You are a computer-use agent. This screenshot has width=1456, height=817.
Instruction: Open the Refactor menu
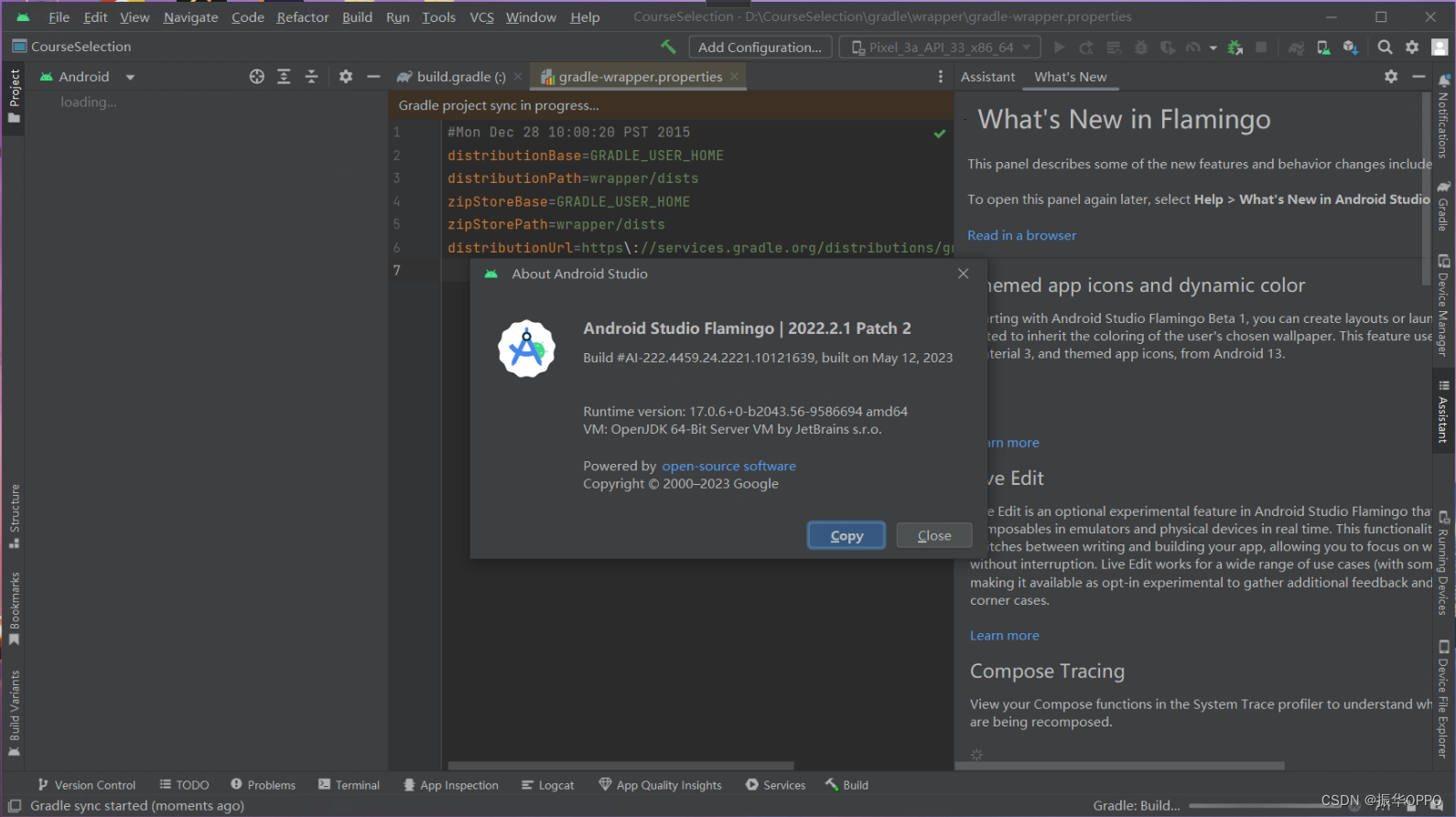pyautogui.click(x=302, y=16)
